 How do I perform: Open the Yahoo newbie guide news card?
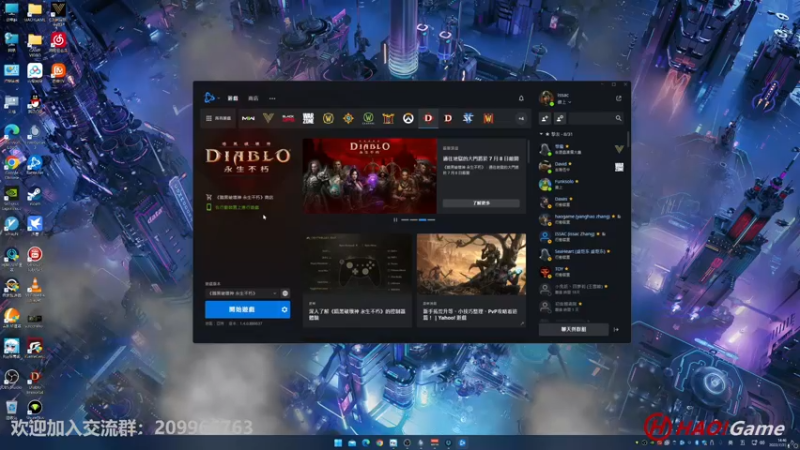[x=471, y=280]
